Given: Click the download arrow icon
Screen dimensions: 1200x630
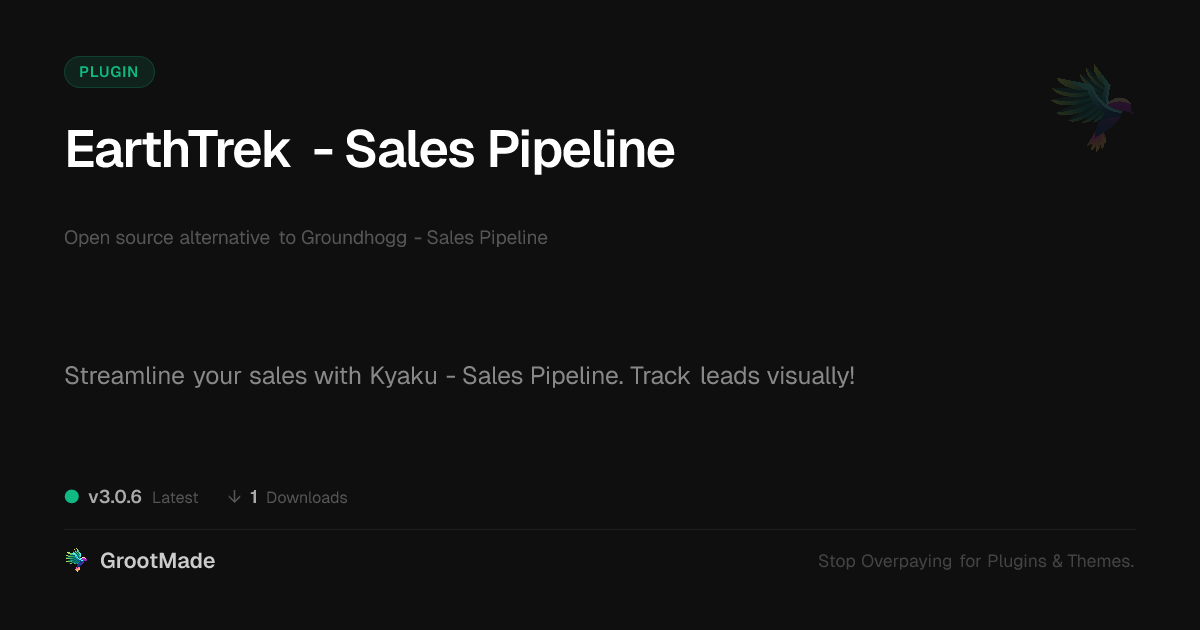Looking at the screenshot, I should click(x=234, y=497).
